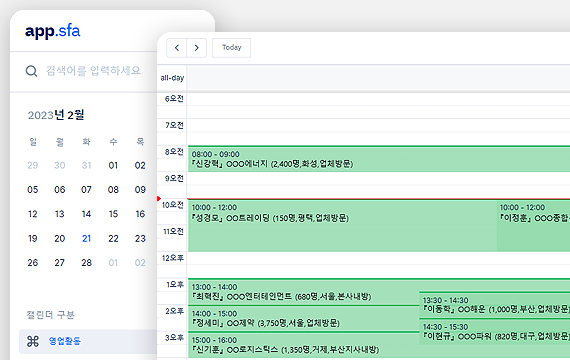Select date 07 in mini calendar
This screenshot has height=360, width=570.
(x=87, y=189)
